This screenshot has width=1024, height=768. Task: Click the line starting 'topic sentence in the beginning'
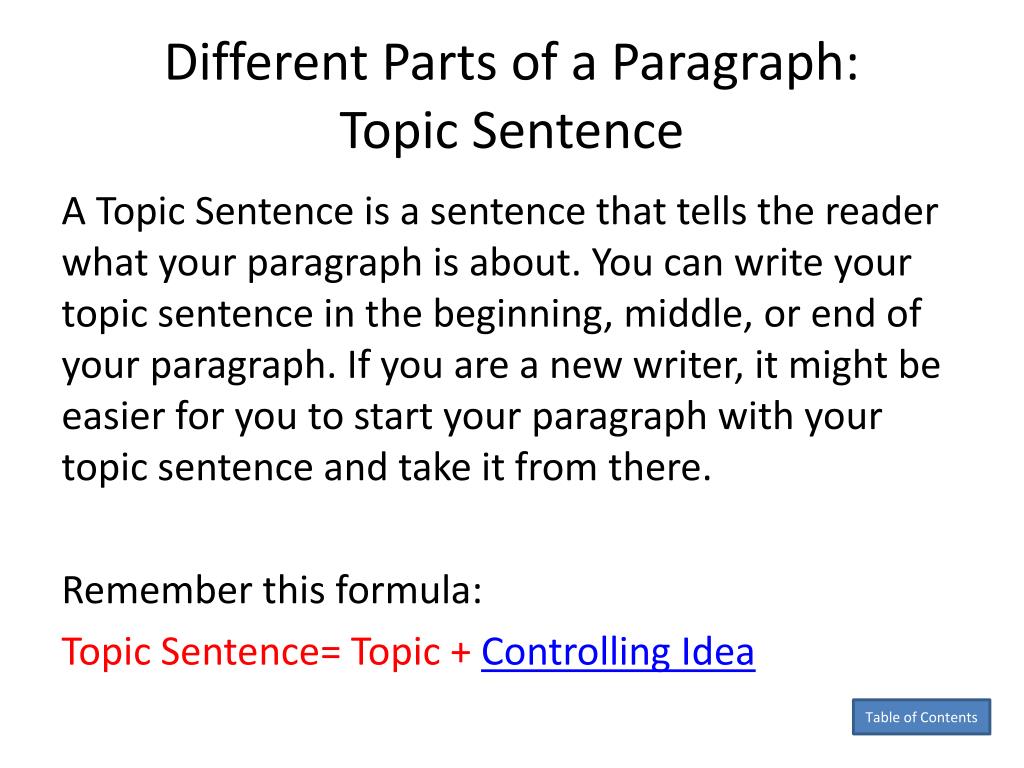click(x=491, y=315)
